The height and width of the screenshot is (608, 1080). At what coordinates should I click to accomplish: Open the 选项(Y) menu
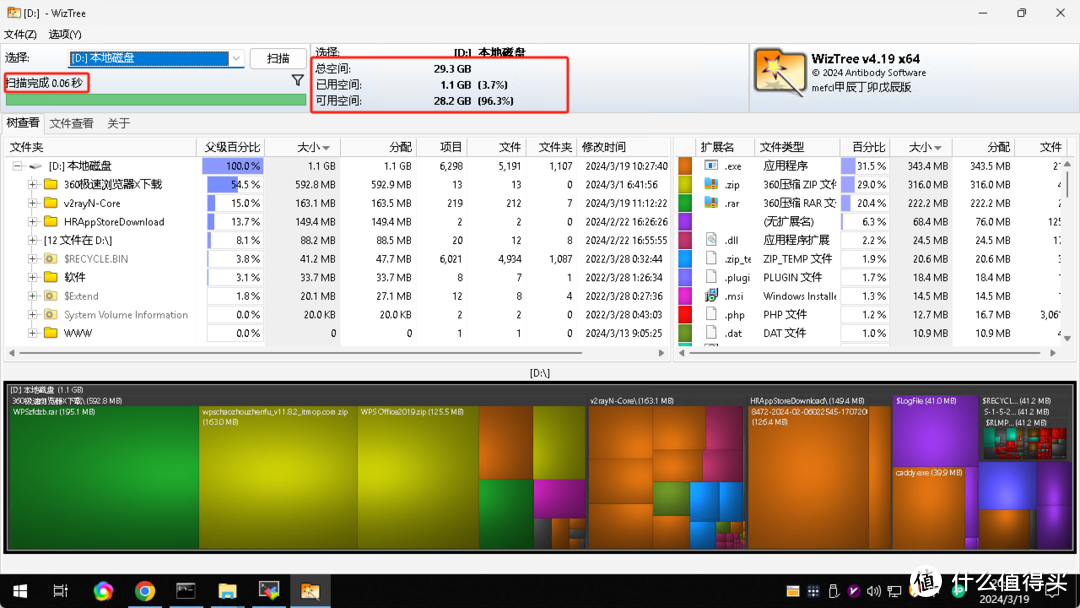(x=64, y=33)
